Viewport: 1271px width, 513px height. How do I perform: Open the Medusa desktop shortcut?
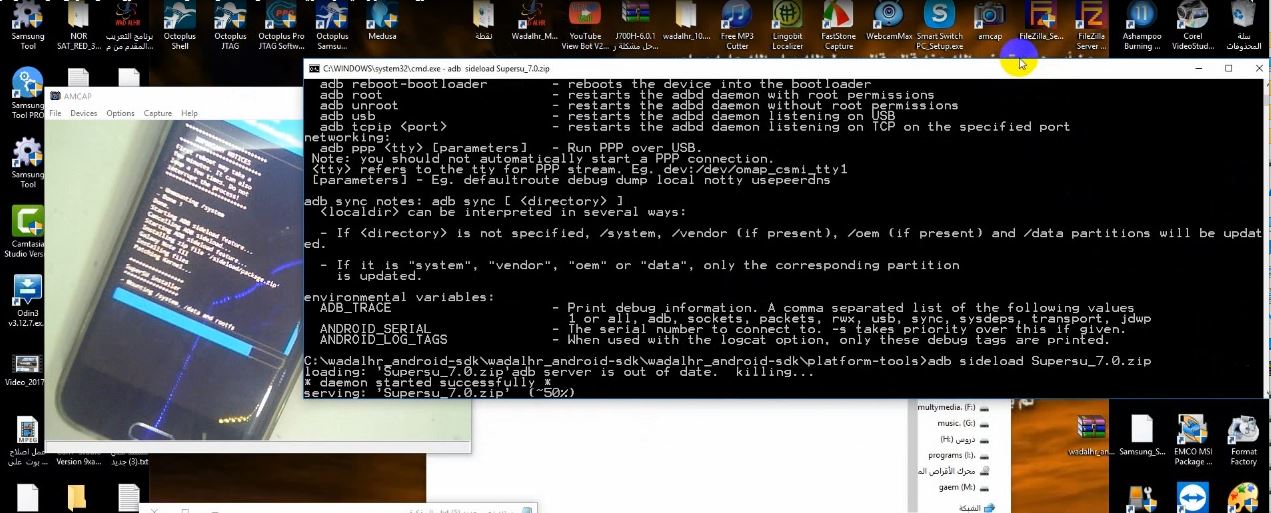tap(381, 22)
